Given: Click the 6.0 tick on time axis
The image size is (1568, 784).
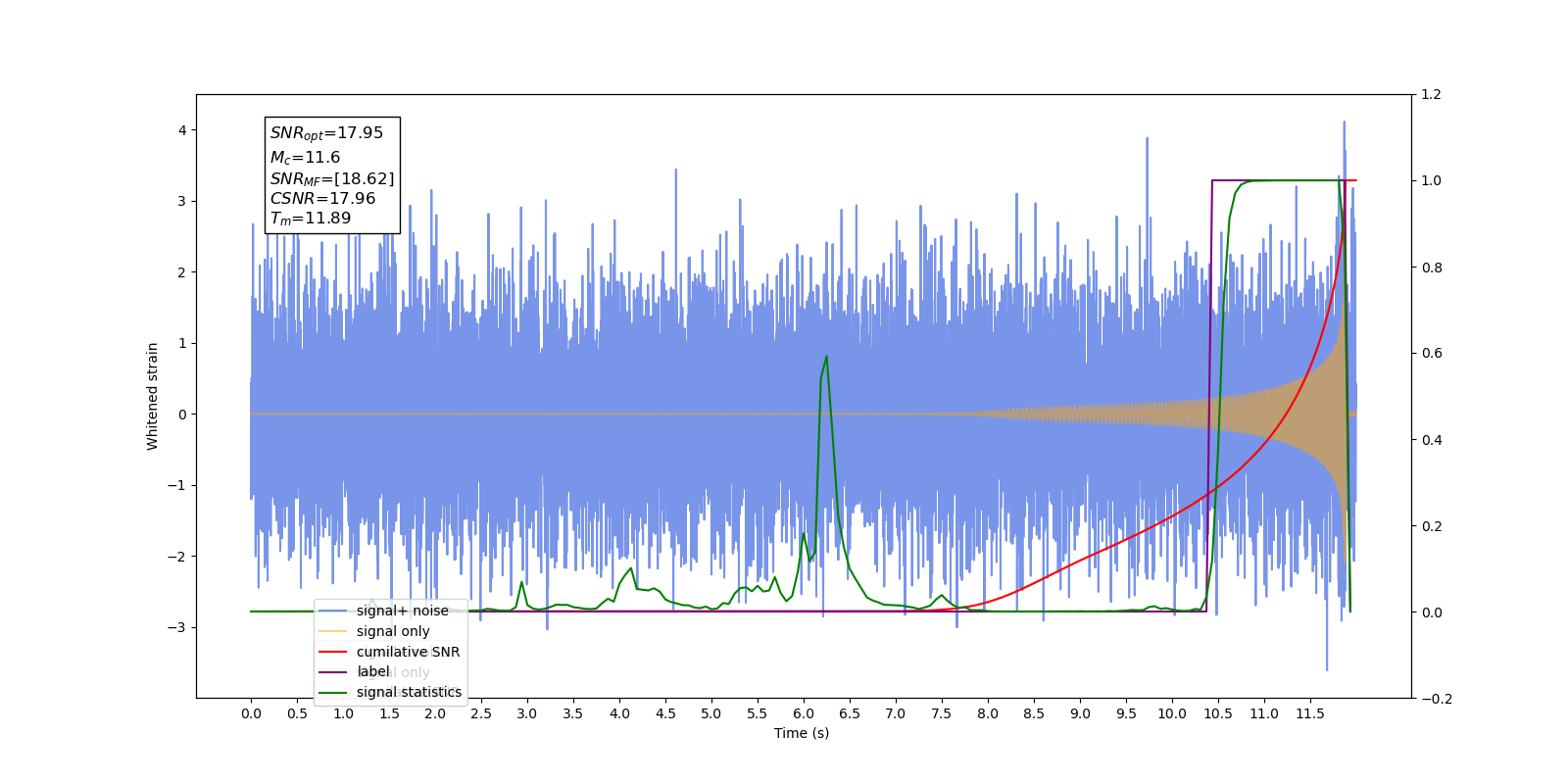Looking at the screenshot, I should point(804,713).
